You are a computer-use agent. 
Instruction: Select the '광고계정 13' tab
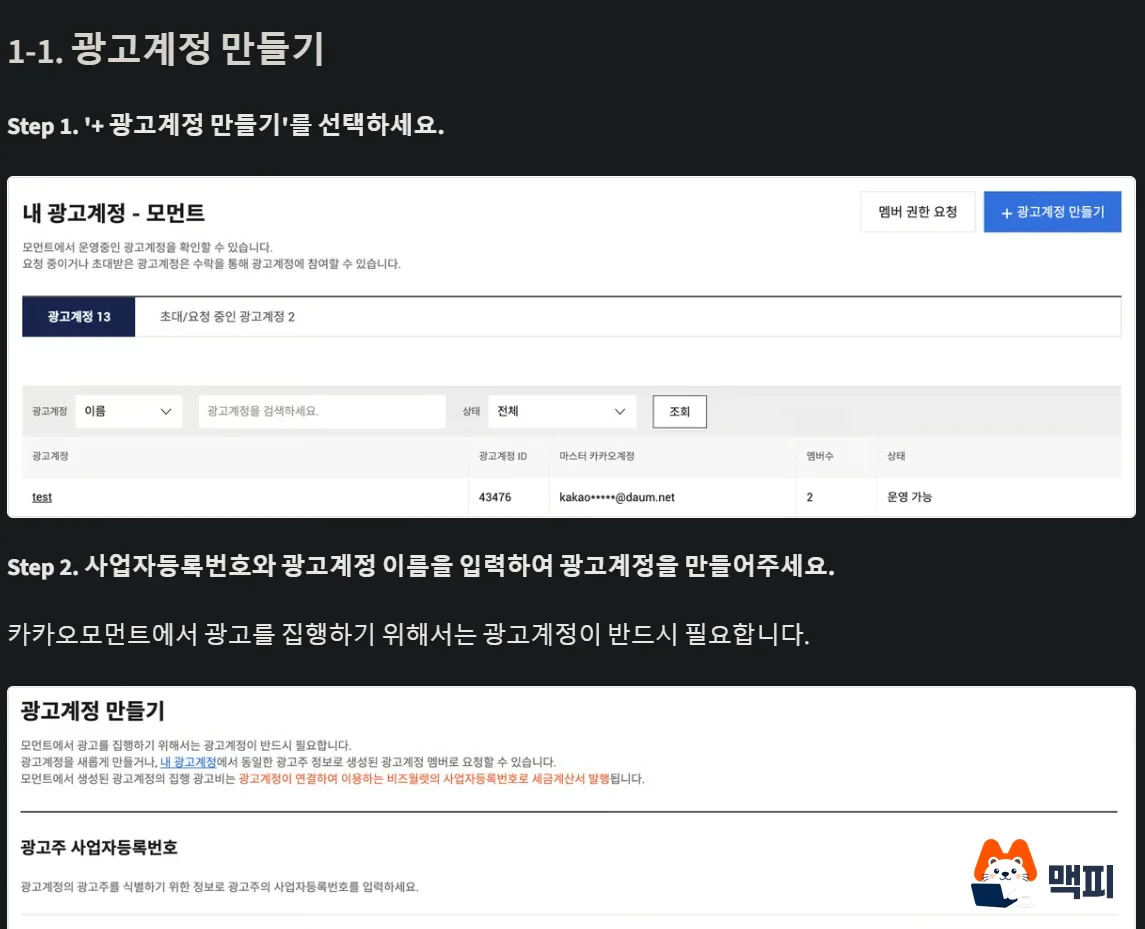pos(79,317)
